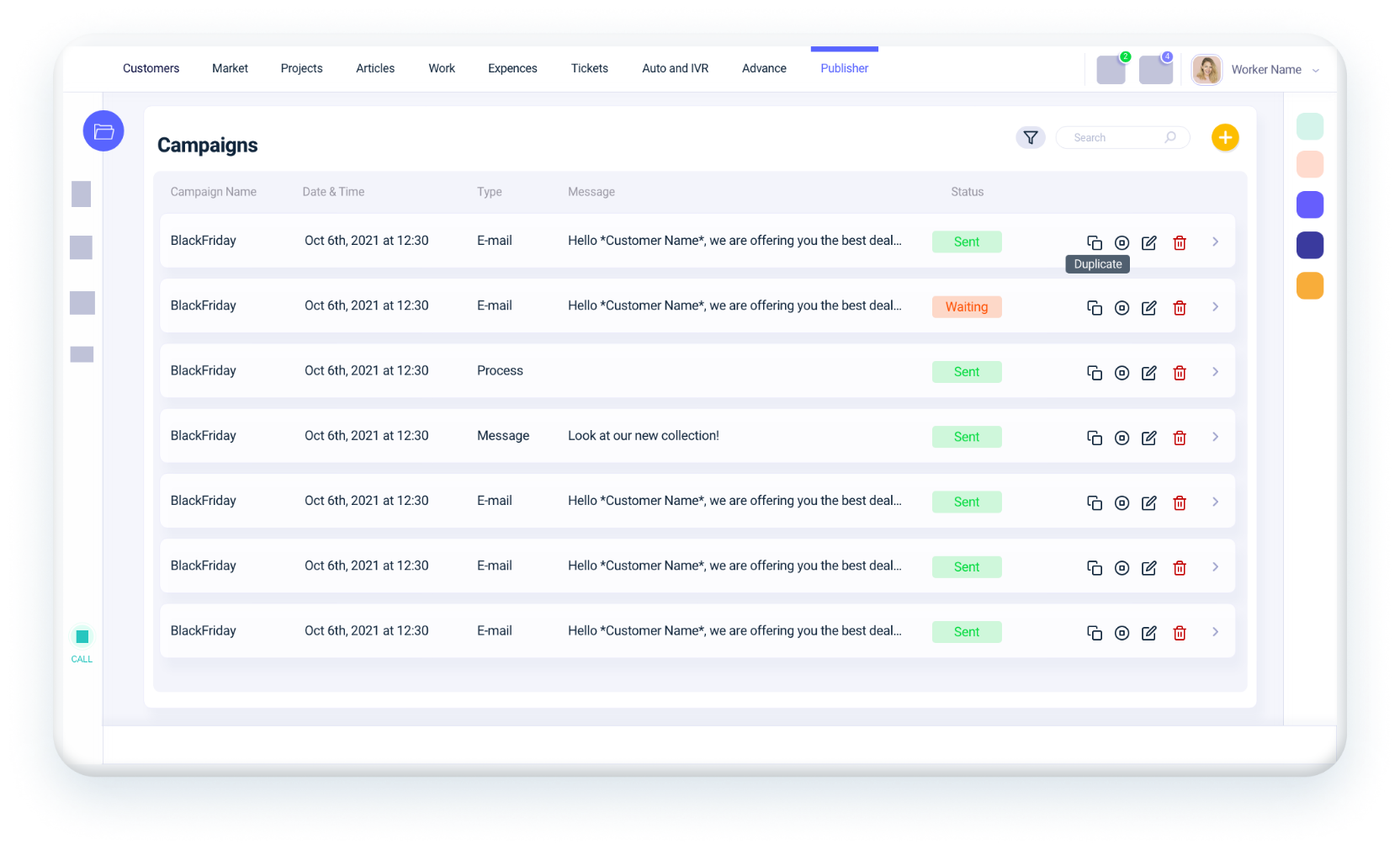The image size is (1400, 850).
Task: Select the orange color swatch on right panel
Action: click(x=1309, y=286)
